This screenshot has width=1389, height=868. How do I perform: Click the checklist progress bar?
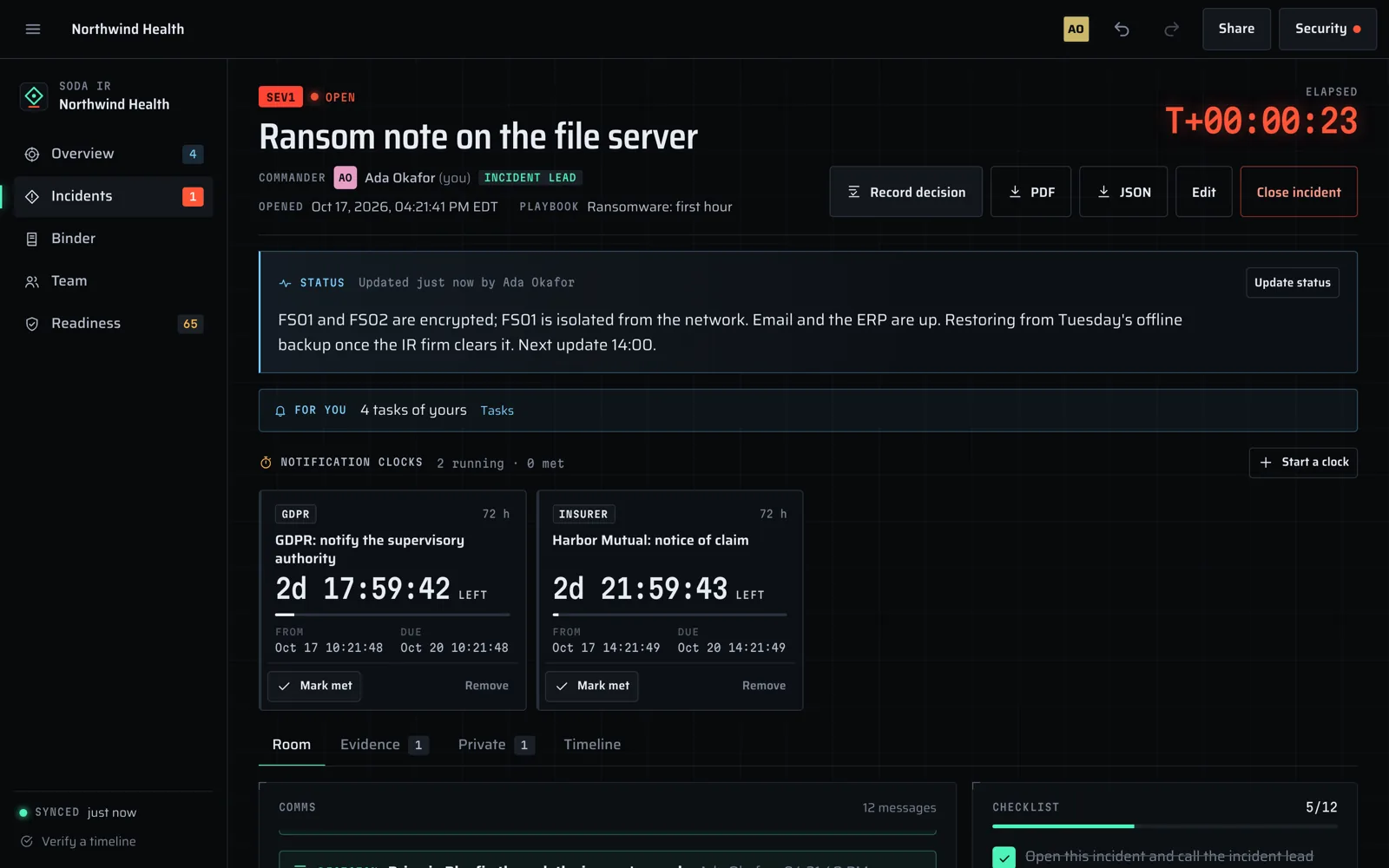point(1164,826)
